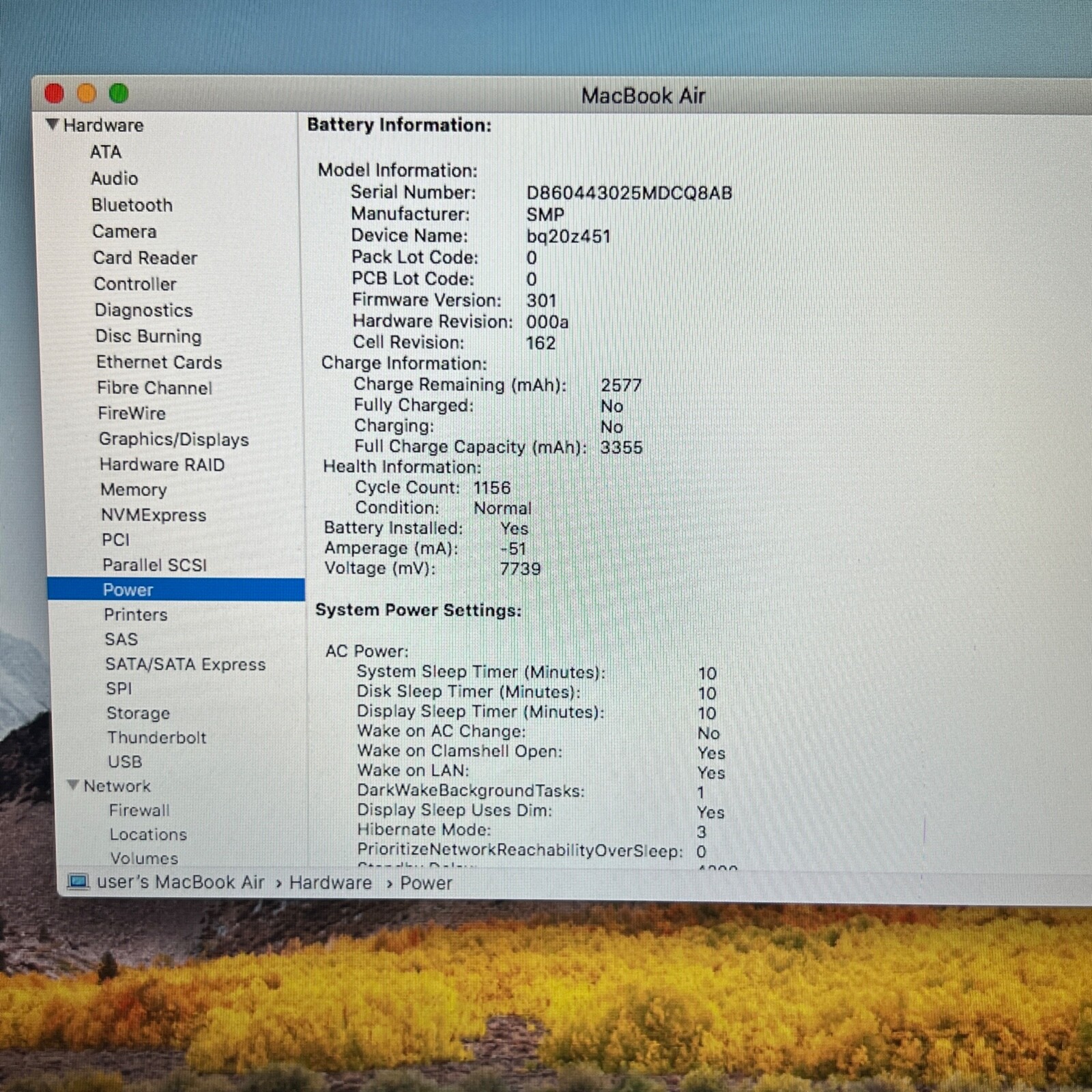Click the green zoom window button
This screenshot has height=1092, width=1092.
[119, 93]
